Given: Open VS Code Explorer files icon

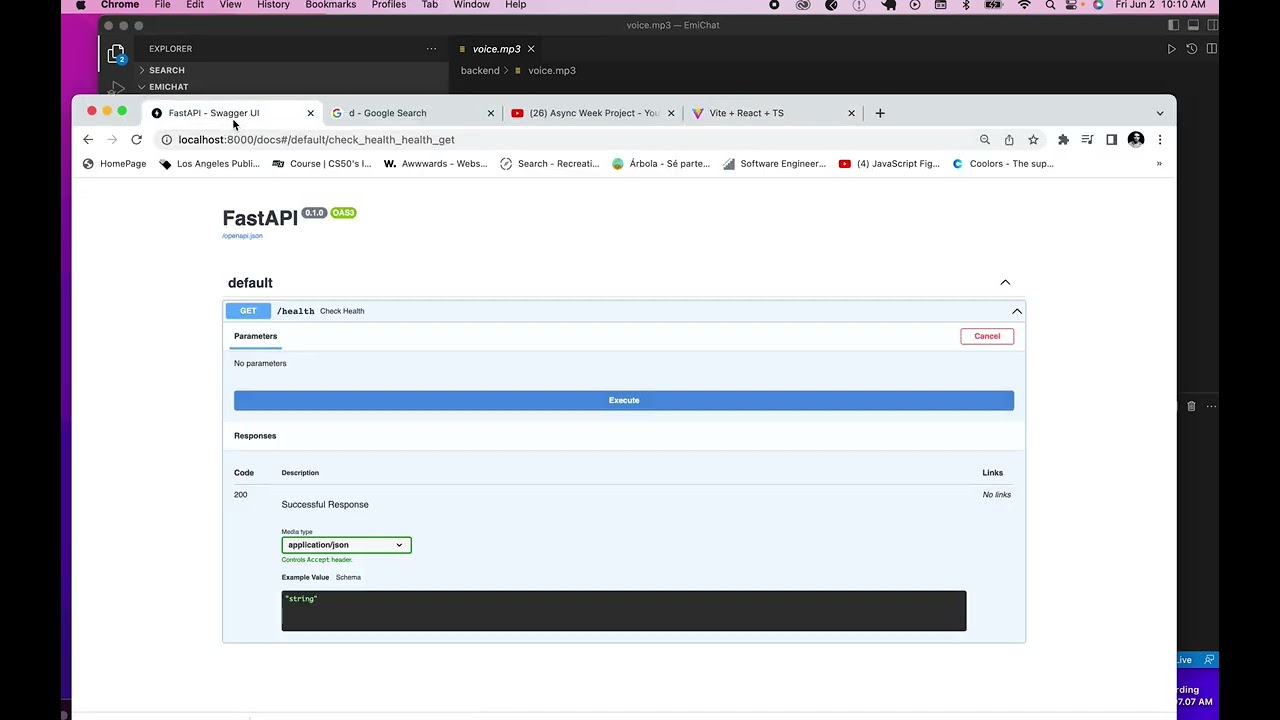Looking at the screenshot, I should (x=116, y=54).
